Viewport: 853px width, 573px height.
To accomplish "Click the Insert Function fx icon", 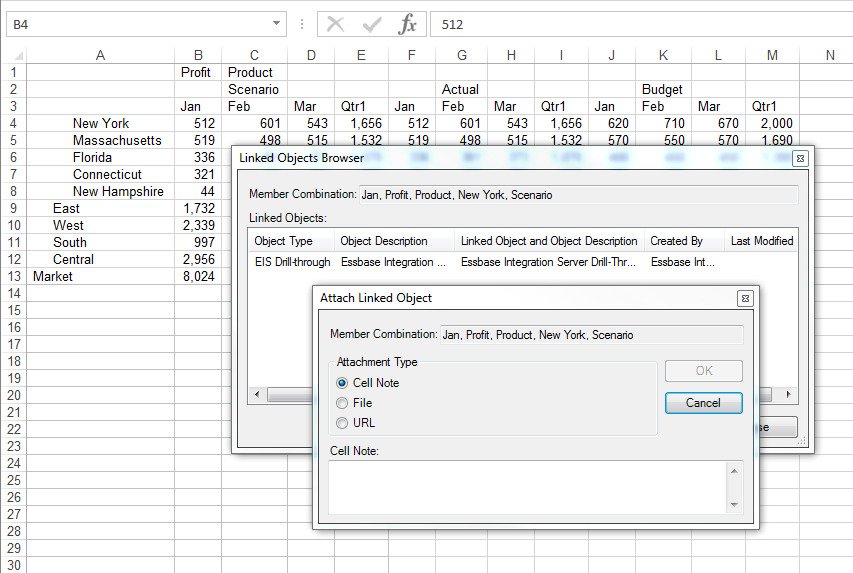I will (x=407, y=24).
